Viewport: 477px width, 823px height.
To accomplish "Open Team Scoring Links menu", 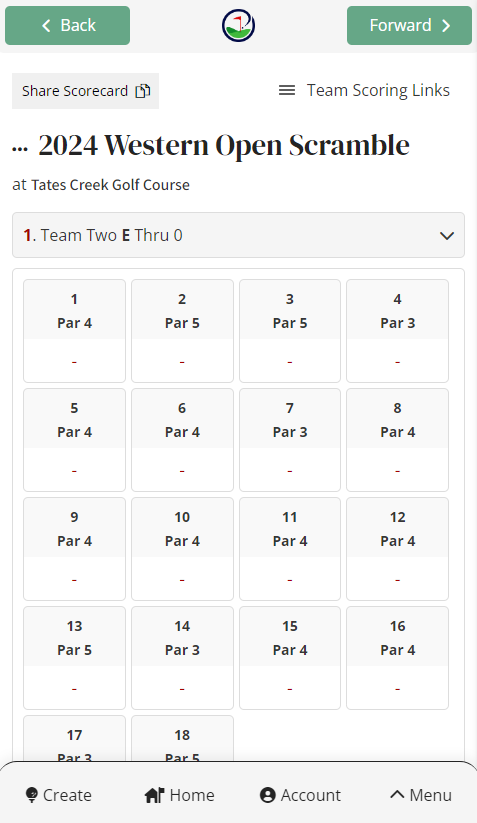I will (364, 90).
